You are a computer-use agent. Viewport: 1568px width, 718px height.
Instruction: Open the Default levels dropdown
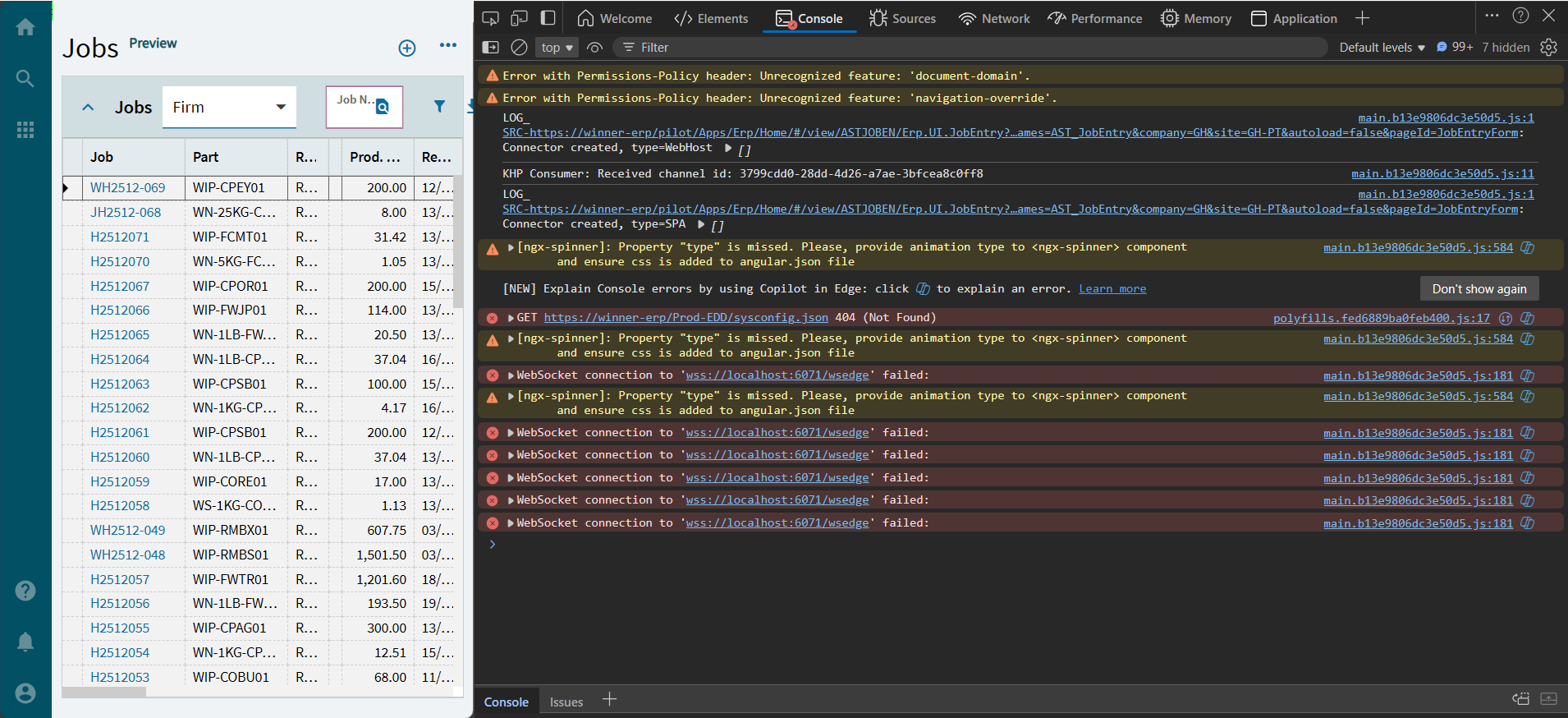(1382, 48)
